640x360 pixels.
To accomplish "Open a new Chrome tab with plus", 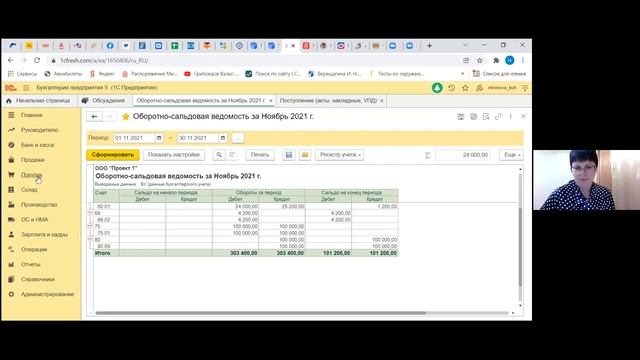I will (429, 46).
